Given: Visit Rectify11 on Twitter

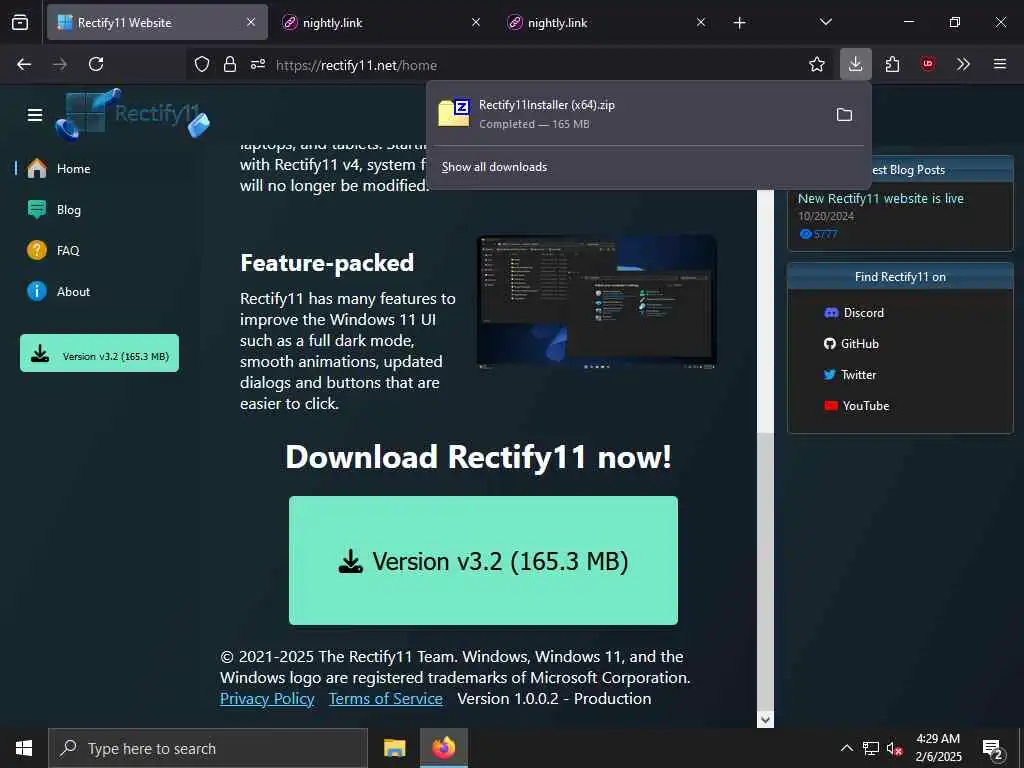Looking at the screenshot, I should coord(850,375).
